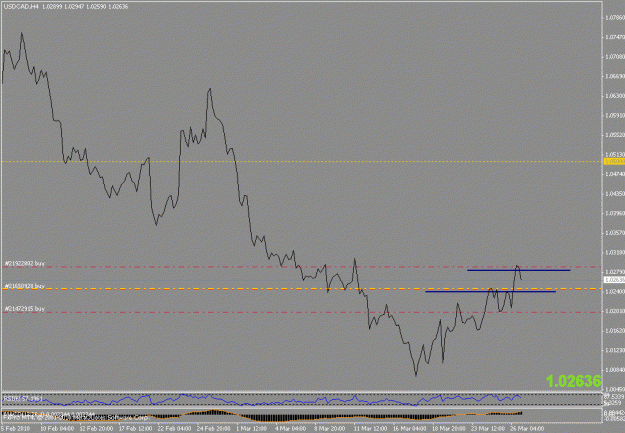The height and width of the screenshot is (433, 625).
Task: Click the white current price tag on axis
Action: coord(615,280)
